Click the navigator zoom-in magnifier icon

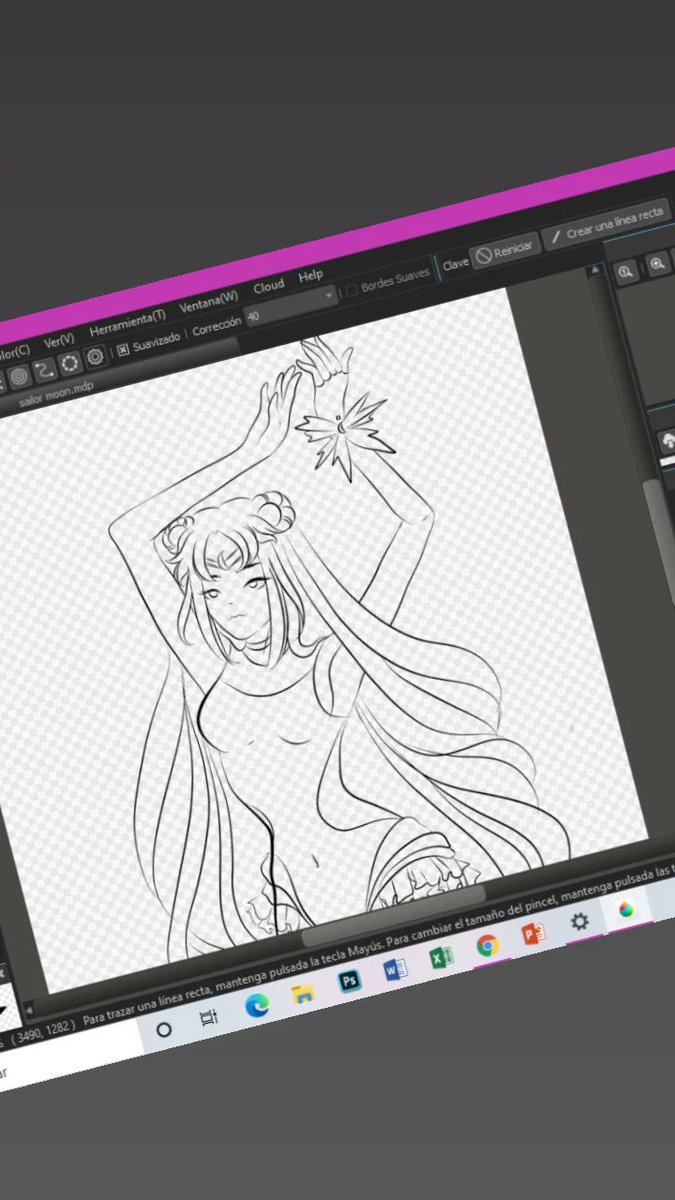tap(658, 265)
